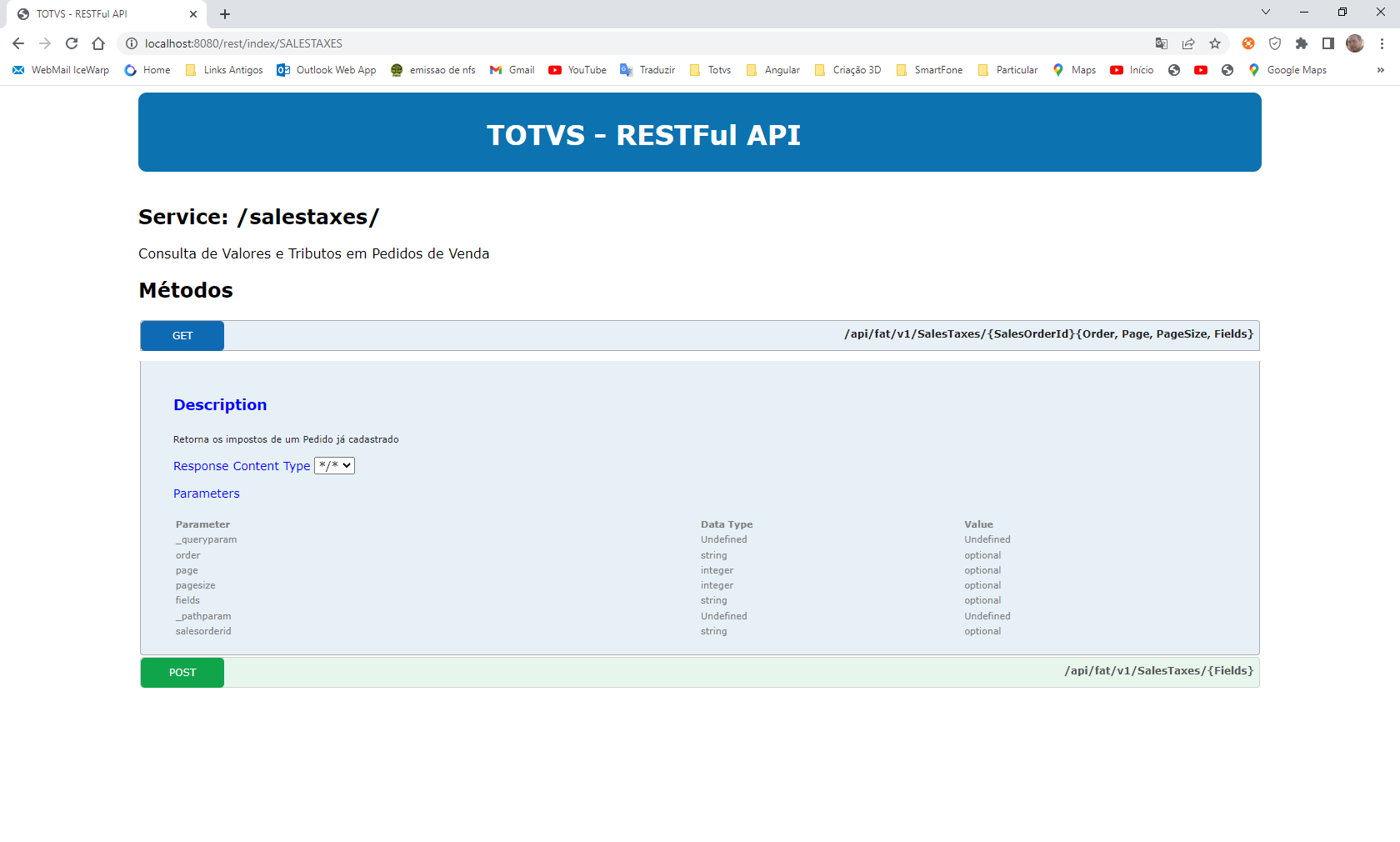The width and height of the screenshot is (1400, 842).
Task: Open the Traduzir bookmark
Action: (x=647, y=70)
